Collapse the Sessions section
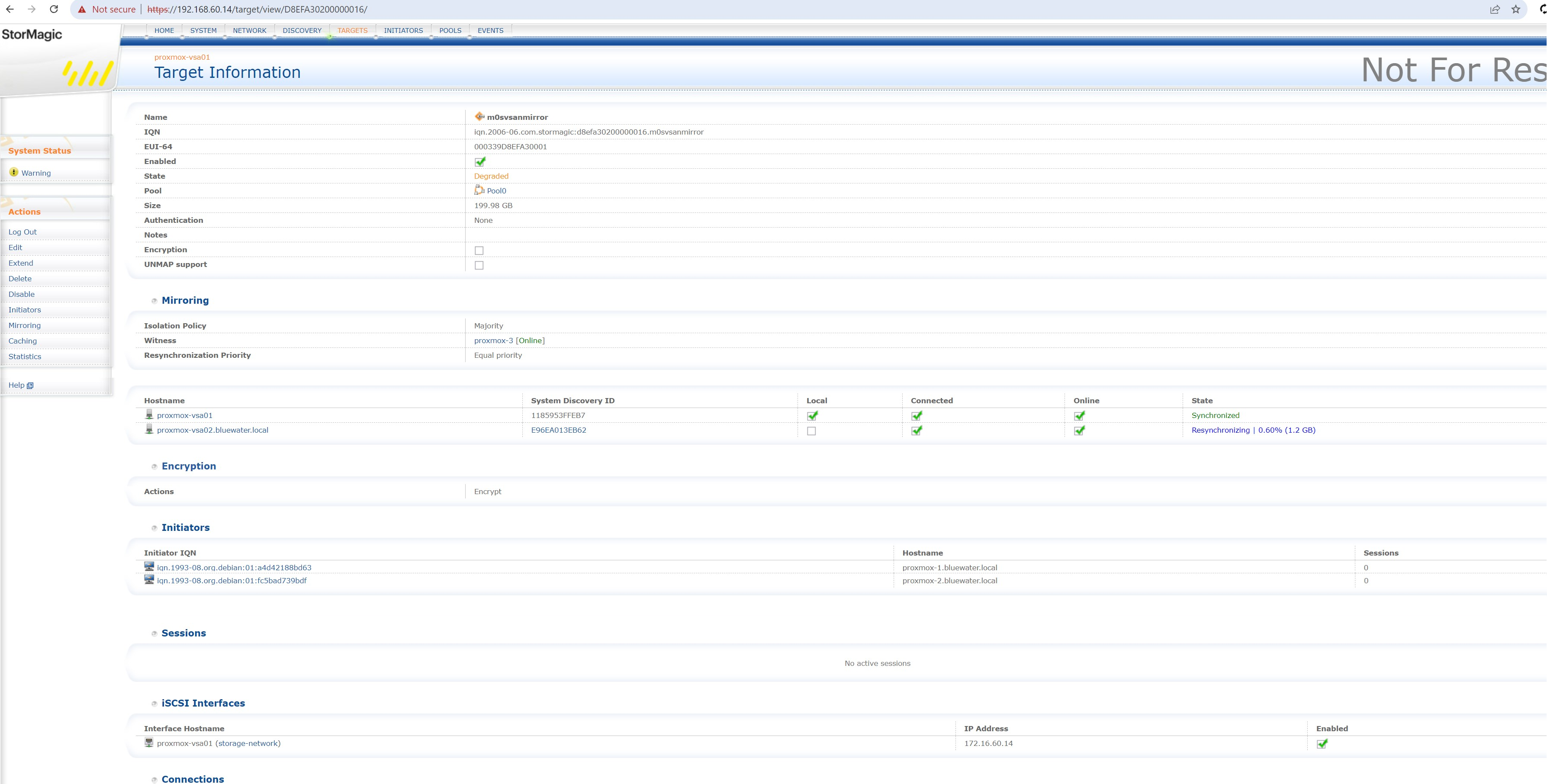Viewport: 1547px width, 784px height. [154, 633]
